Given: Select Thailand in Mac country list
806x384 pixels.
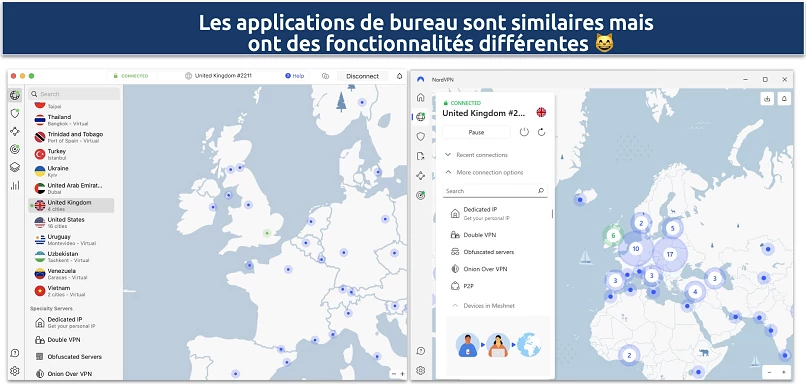Looking at the screenshot, I should tap(71, 120).
